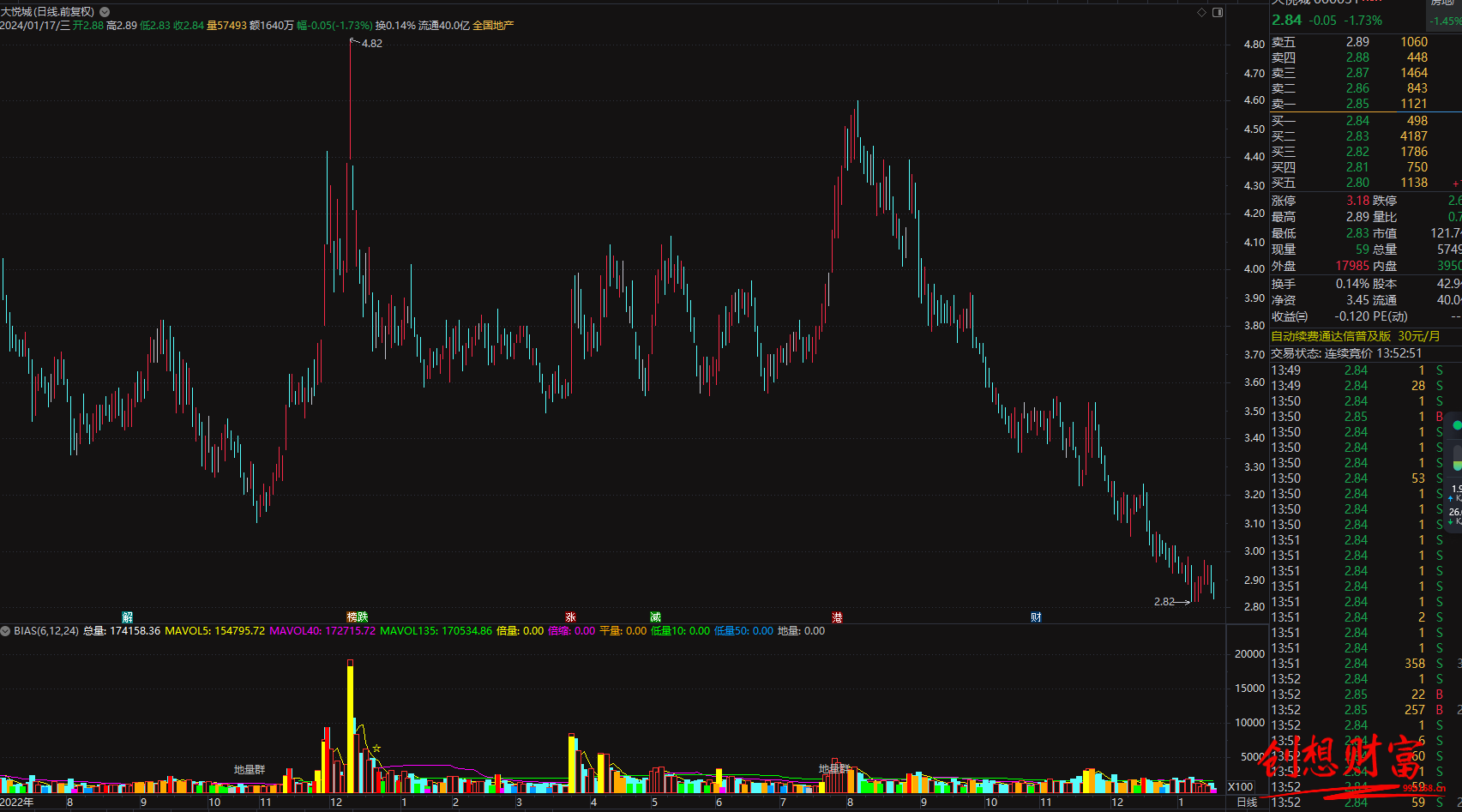Click the tallest yellow volume bar in December

[350, 727]
